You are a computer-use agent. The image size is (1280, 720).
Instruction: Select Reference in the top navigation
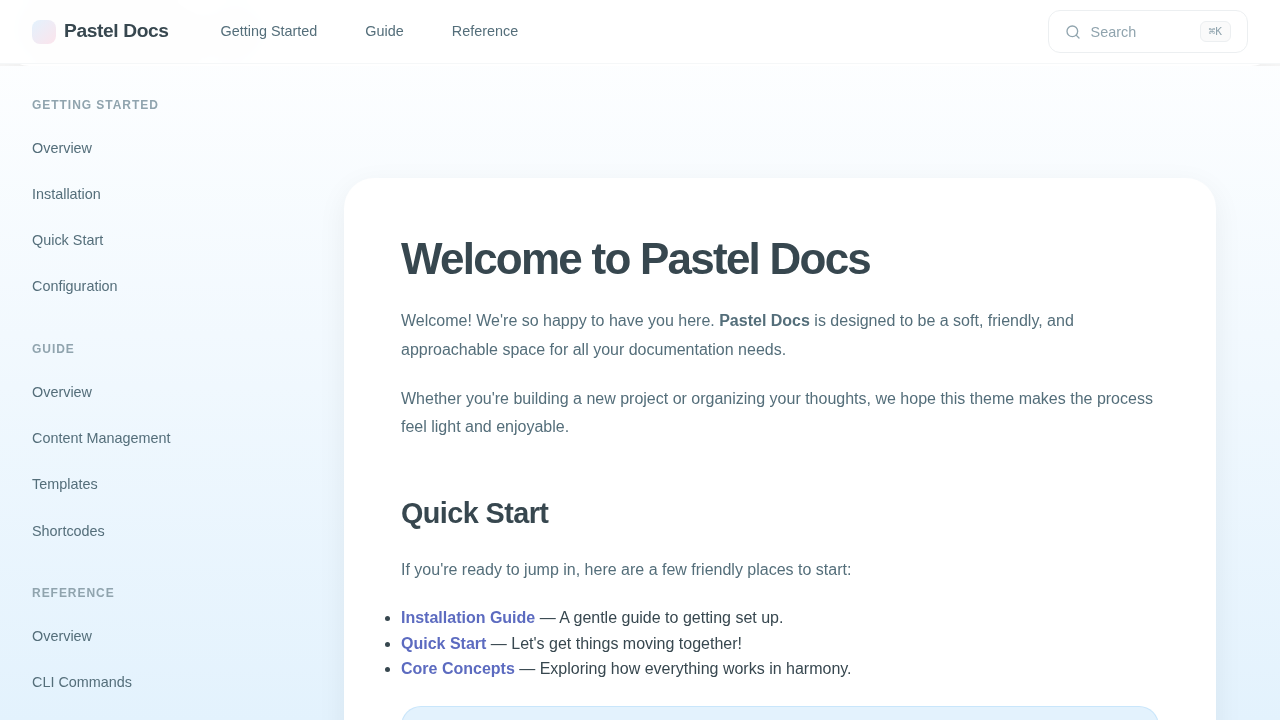click(x=484, y=31)
